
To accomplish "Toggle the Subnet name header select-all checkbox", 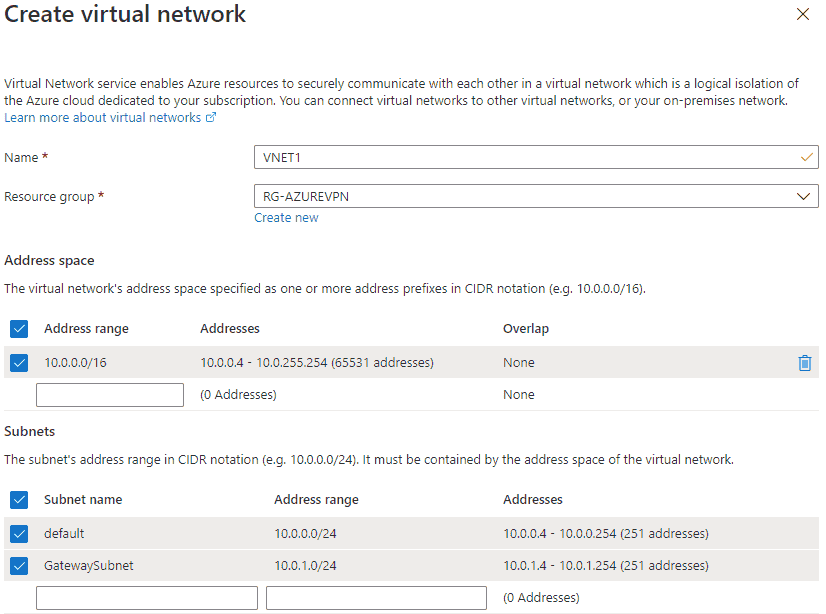I will pyautogui.click(x=19, y=500).
